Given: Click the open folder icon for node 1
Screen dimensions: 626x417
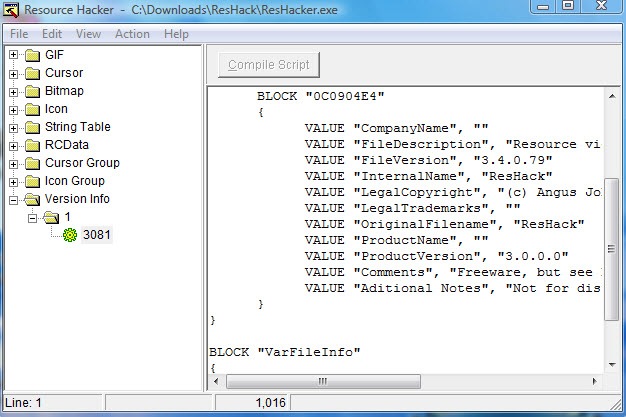Looking at the screenshot, I should [51, 218].
